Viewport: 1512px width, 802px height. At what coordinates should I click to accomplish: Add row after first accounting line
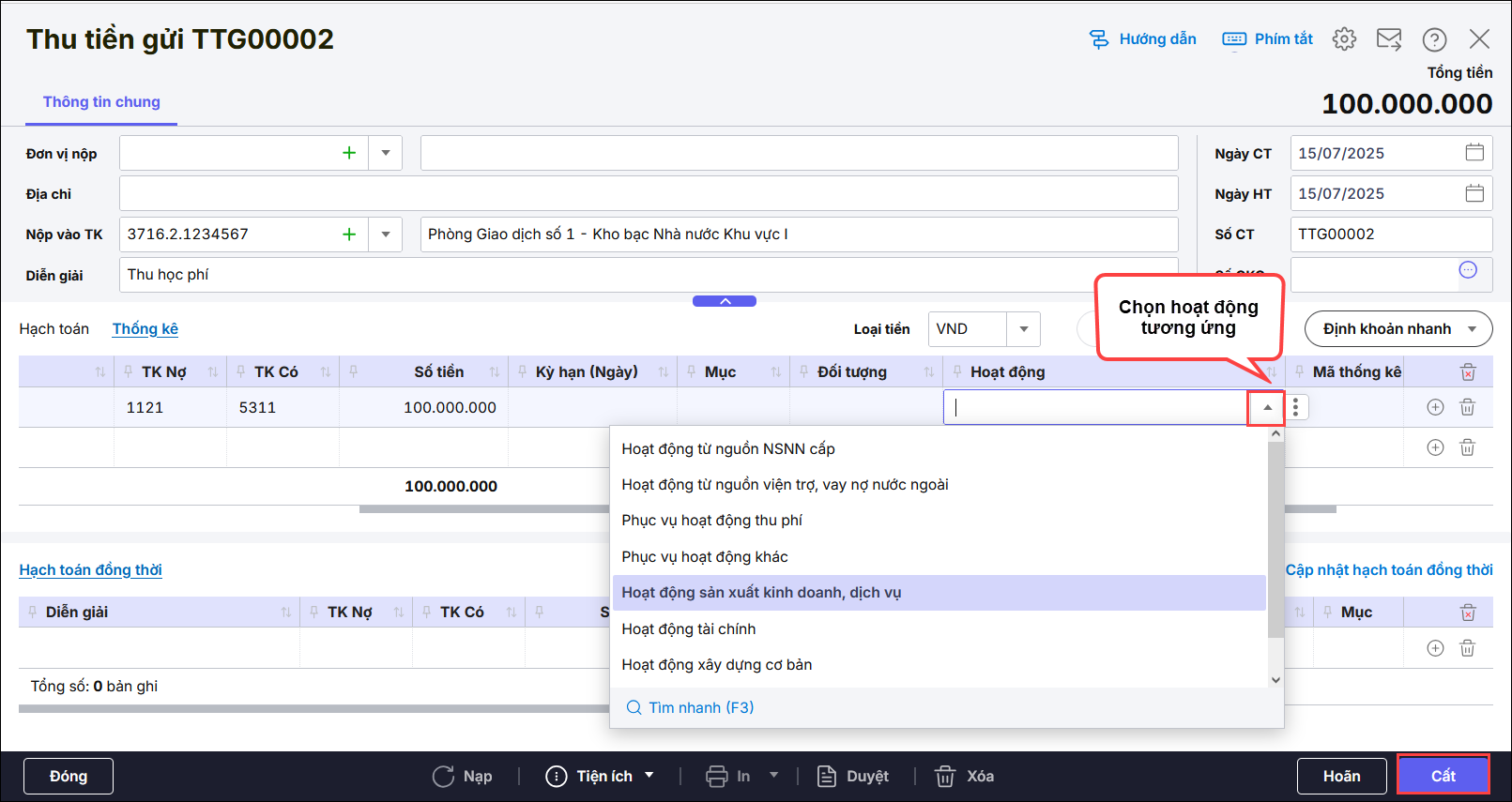tap(1435, 407)
